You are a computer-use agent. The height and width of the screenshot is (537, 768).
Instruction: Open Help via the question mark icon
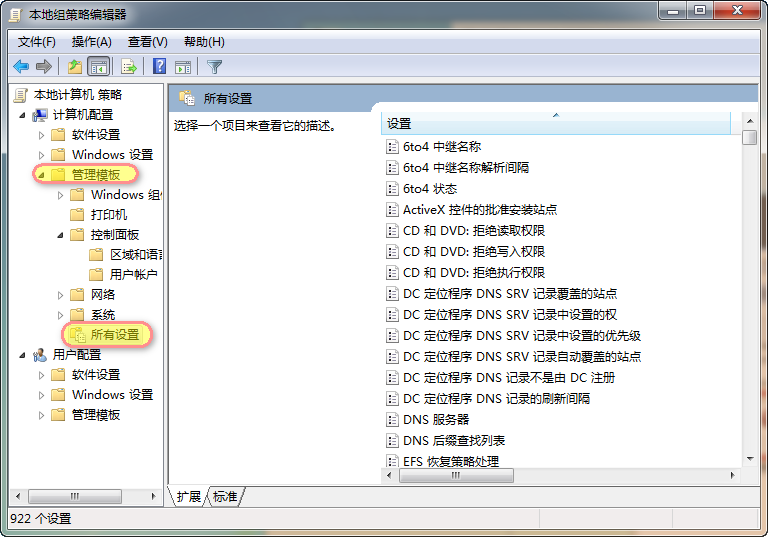pyautogui.click(x=159, y=67)
